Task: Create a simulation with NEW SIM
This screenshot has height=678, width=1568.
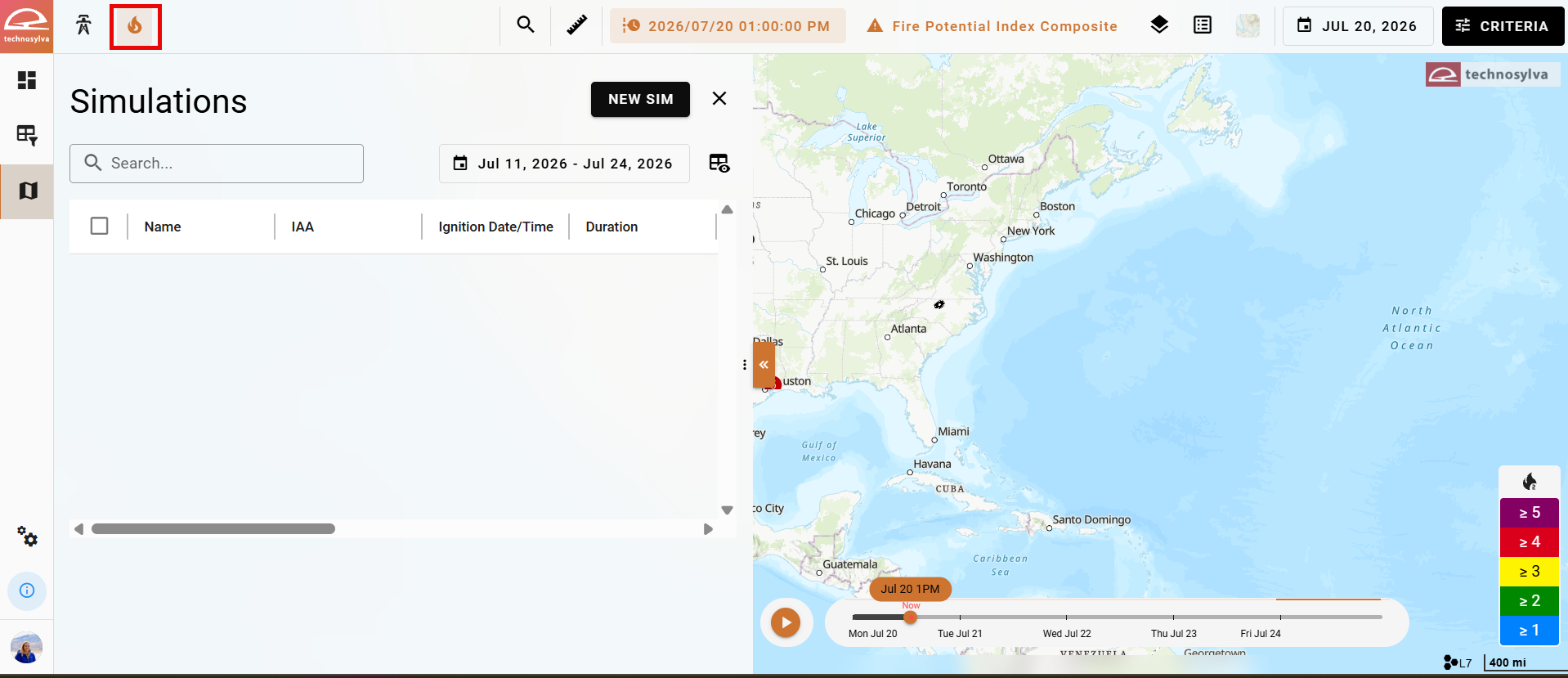Action: (640, 99)
